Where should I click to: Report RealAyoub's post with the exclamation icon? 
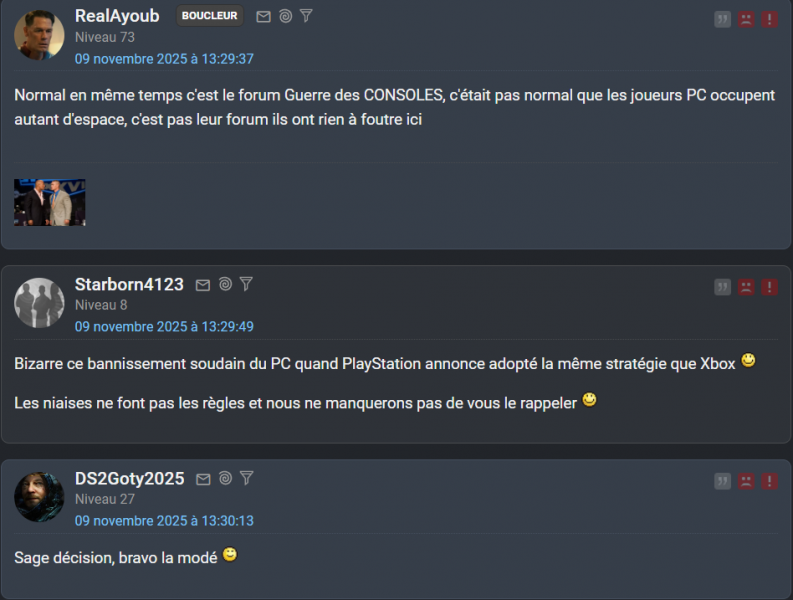[769, 19]
